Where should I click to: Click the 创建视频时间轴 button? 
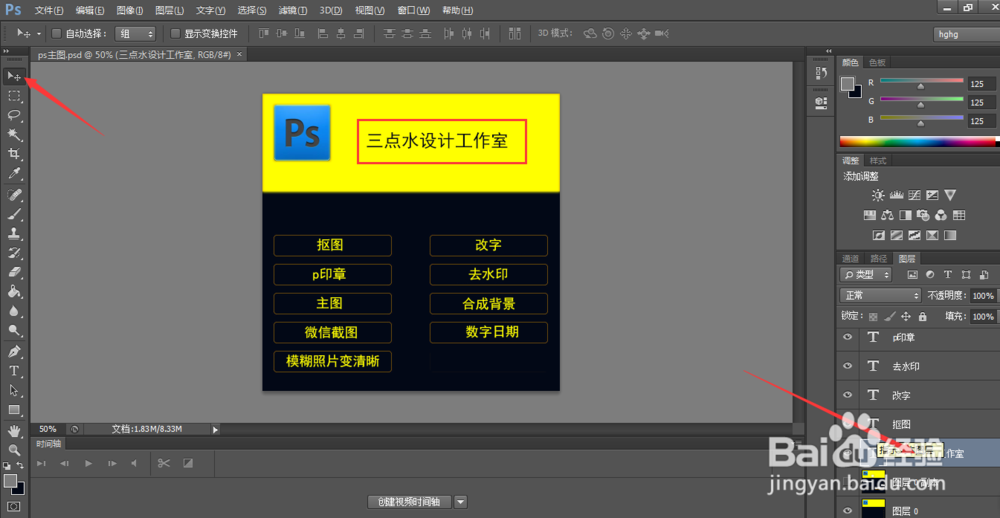point(409,501)
